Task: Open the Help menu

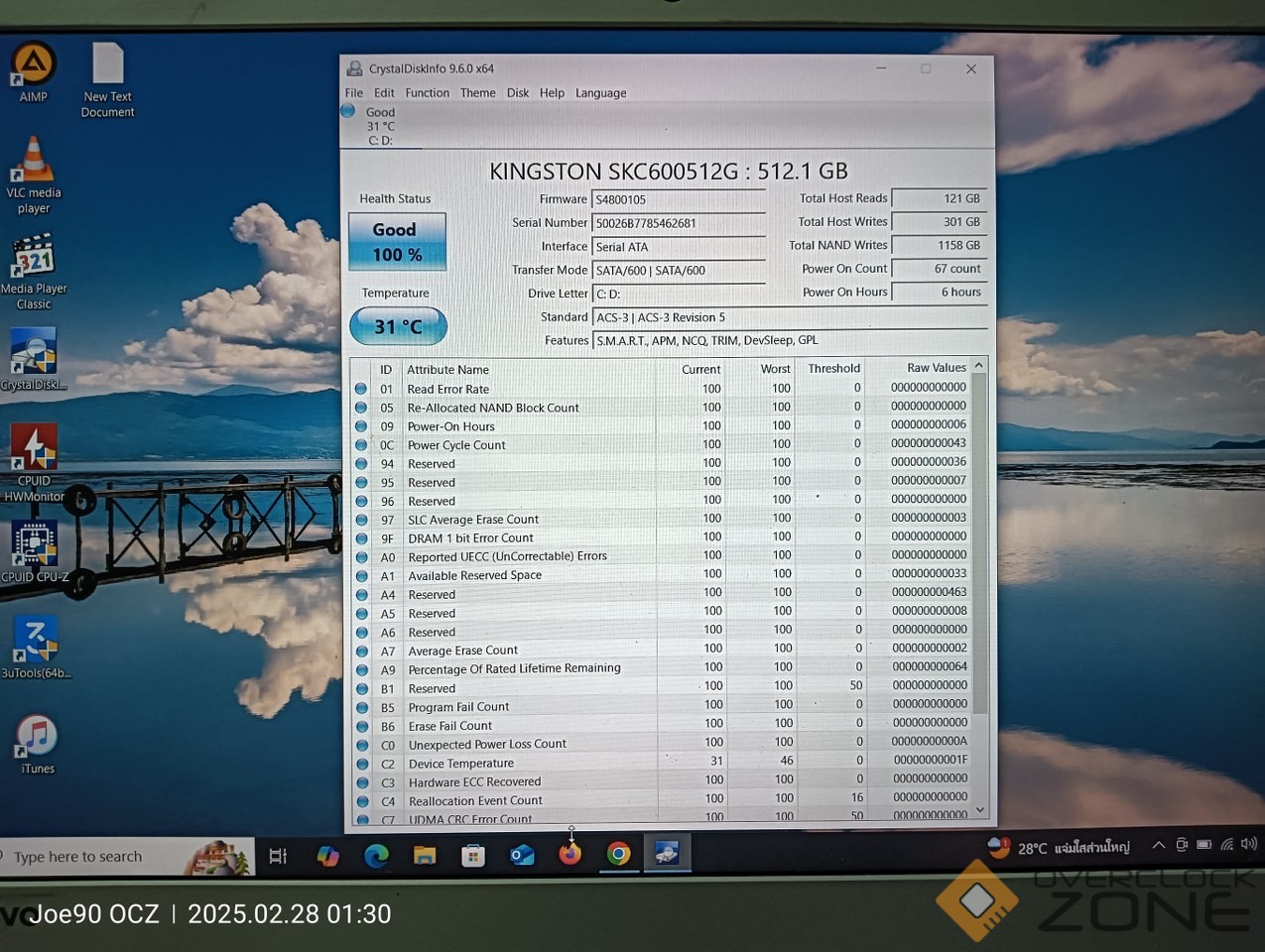Action: click(553, 93)
